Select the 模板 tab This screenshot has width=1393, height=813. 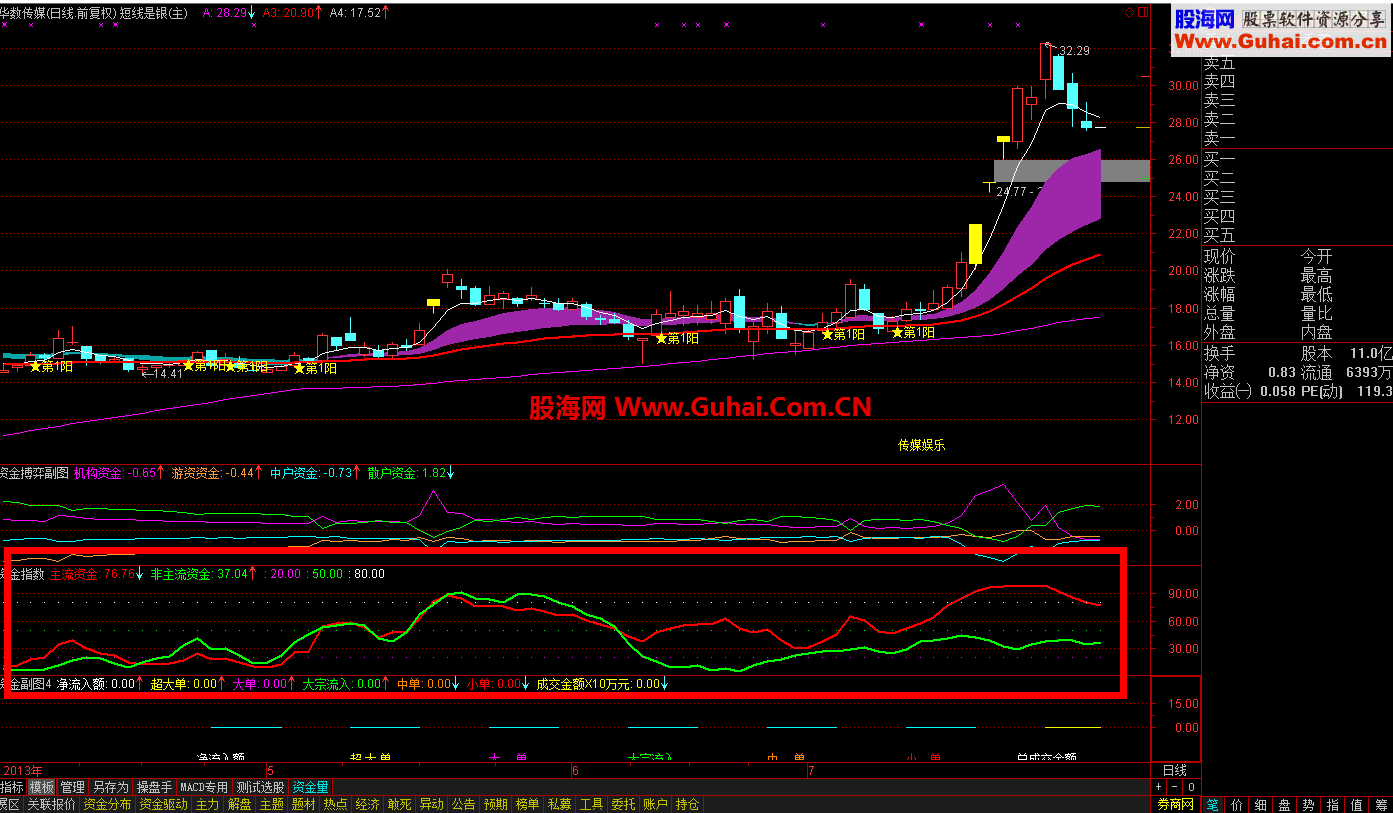tap(42, 788)
